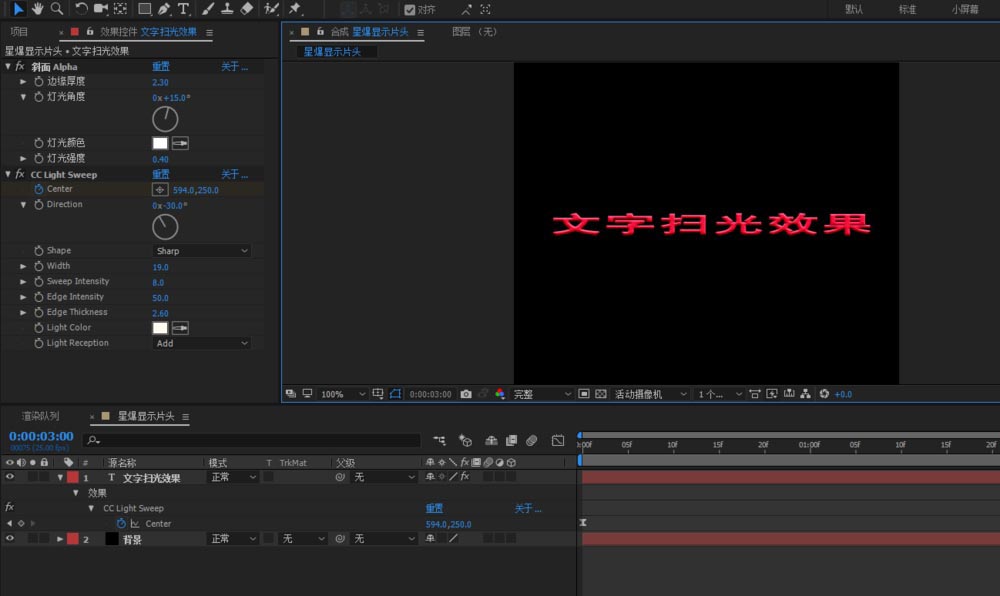Select the Horizontal Type tool
The height and width of the screenshot is (596, 1000).
coord(184,9)
